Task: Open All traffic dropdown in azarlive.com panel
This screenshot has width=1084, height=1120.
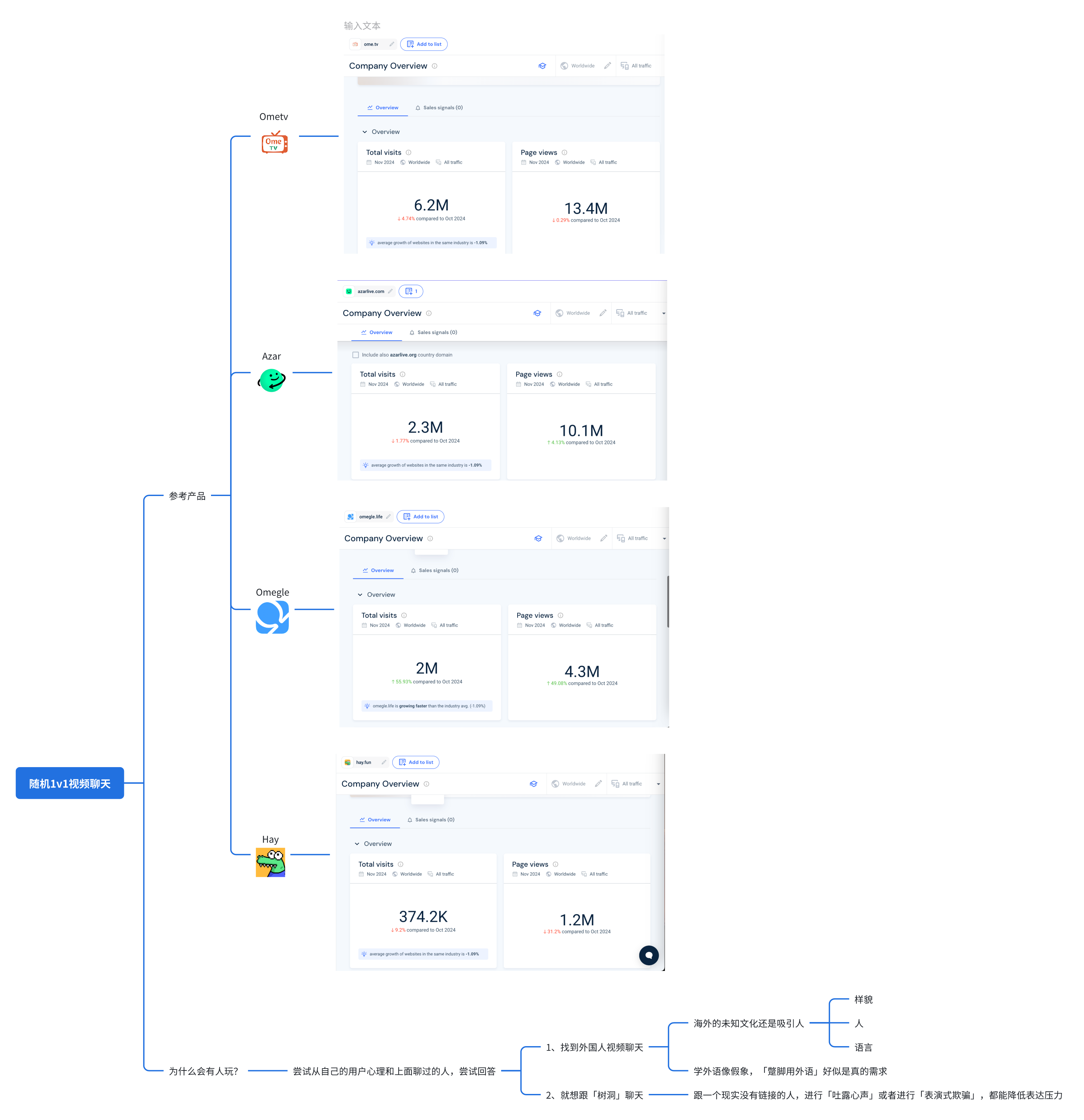Action: click(x=663, y=313)
